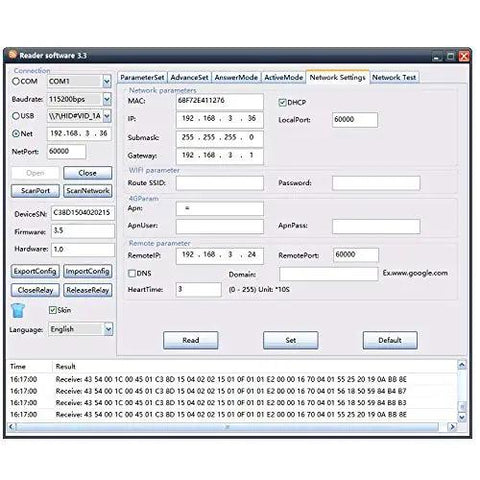This screenshot has width=480, height=480.
Task: Select the Net connection radio button
Action: [16, 134]
